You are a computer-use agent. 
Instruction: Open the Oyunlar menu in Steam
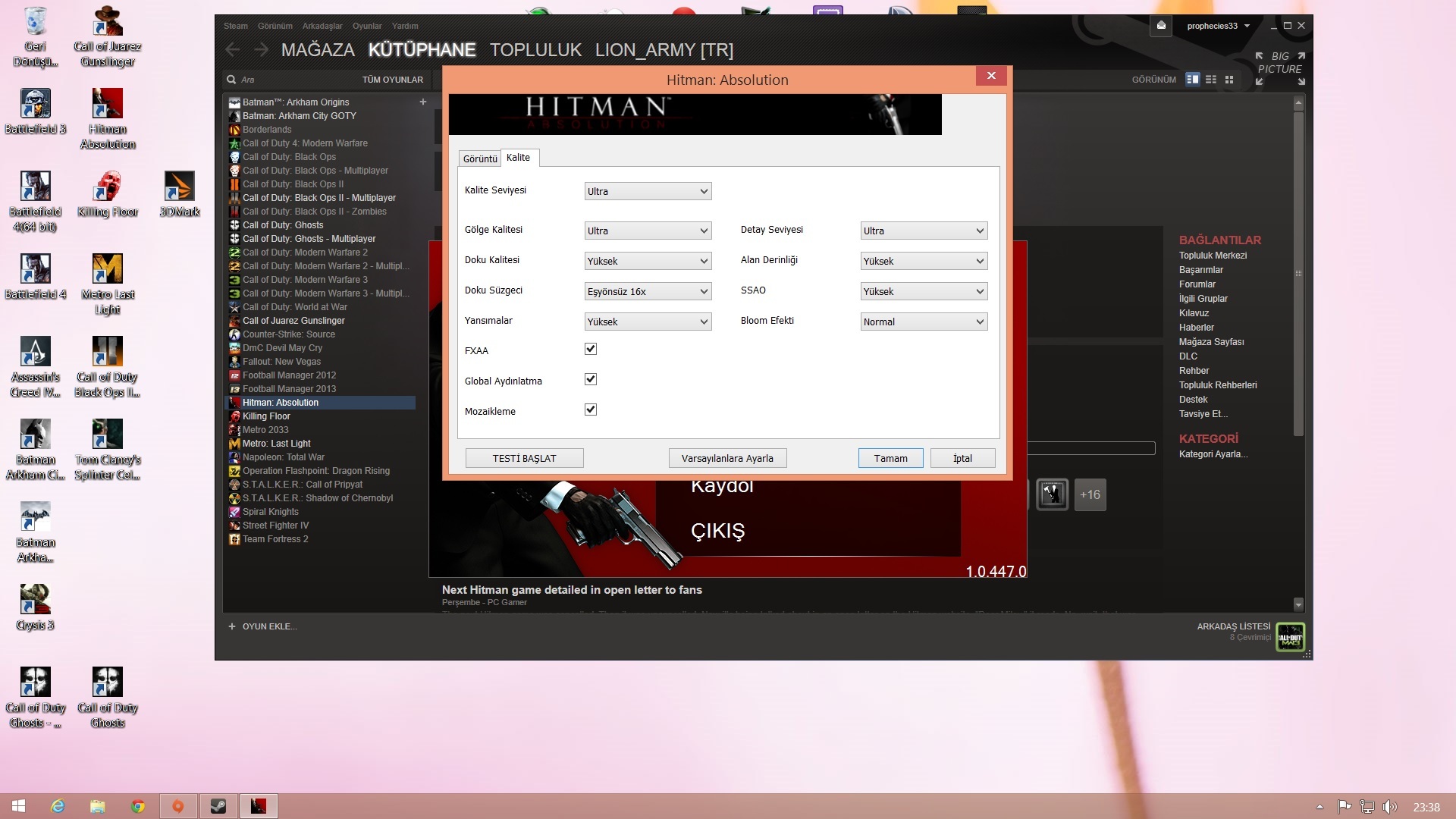click(x=367, y=26)
